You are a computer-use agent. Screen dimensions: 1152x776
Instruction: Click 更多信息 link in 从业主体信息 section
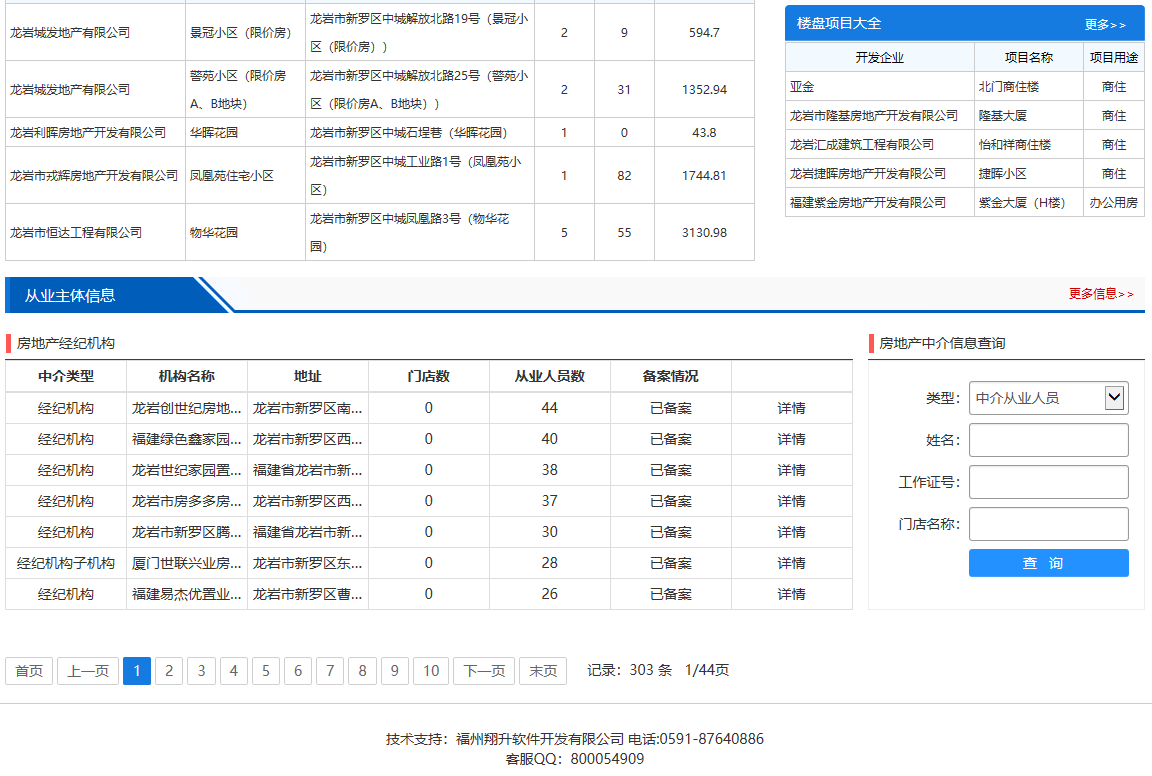click(1101, 294)
